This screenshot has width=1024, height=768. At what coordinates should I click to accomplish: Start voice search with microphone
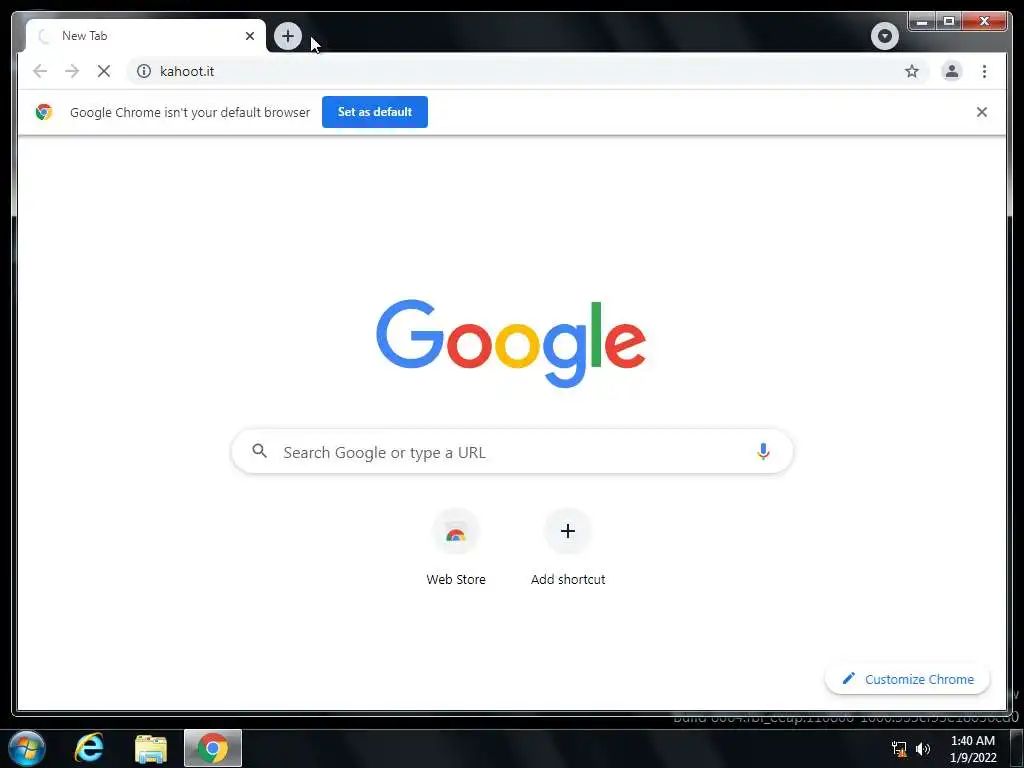click(x=763, y=451)
